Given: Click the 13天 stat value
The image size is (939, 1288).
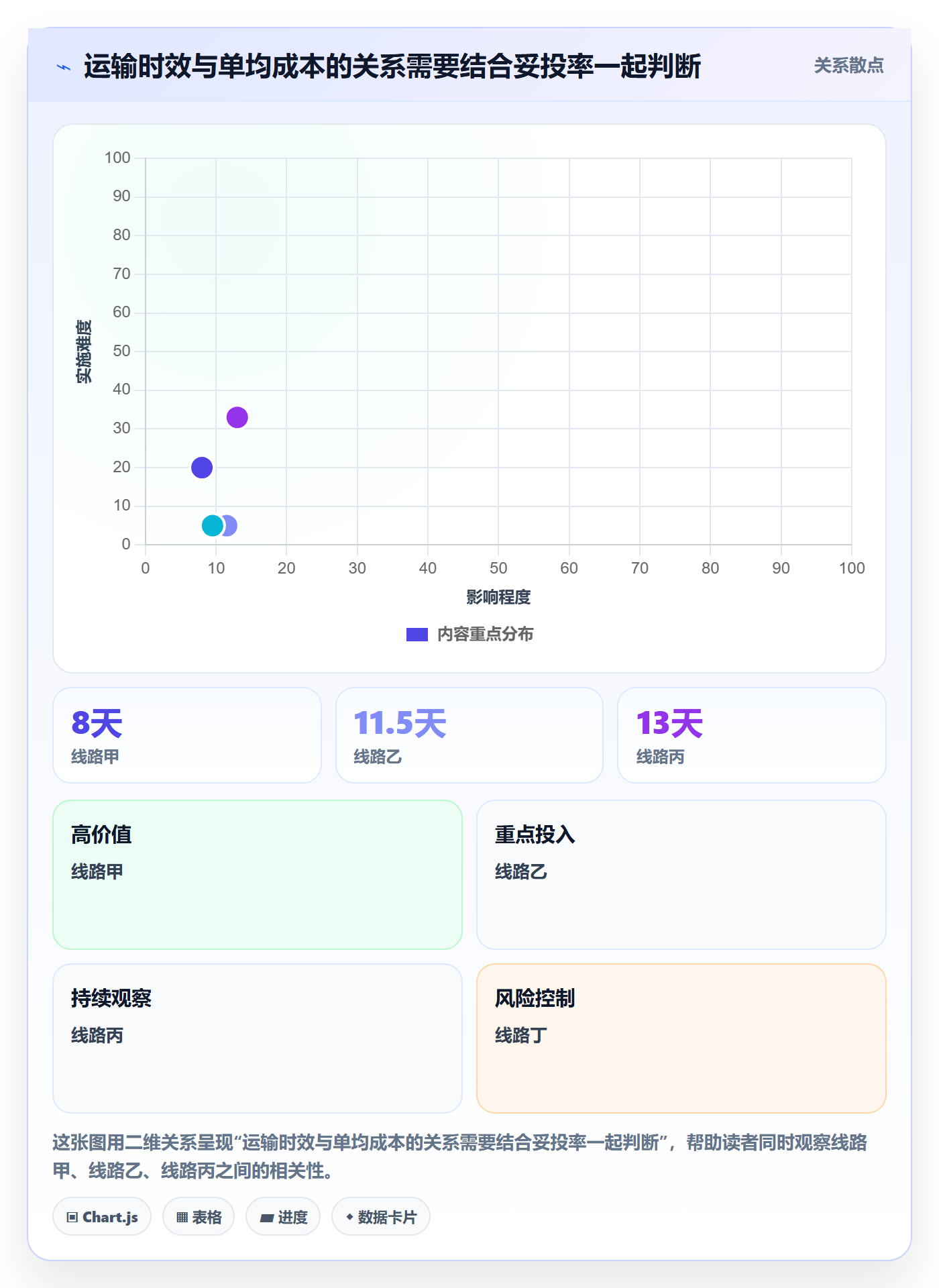Looking at the screenshot, I should (x=669, y=723).
